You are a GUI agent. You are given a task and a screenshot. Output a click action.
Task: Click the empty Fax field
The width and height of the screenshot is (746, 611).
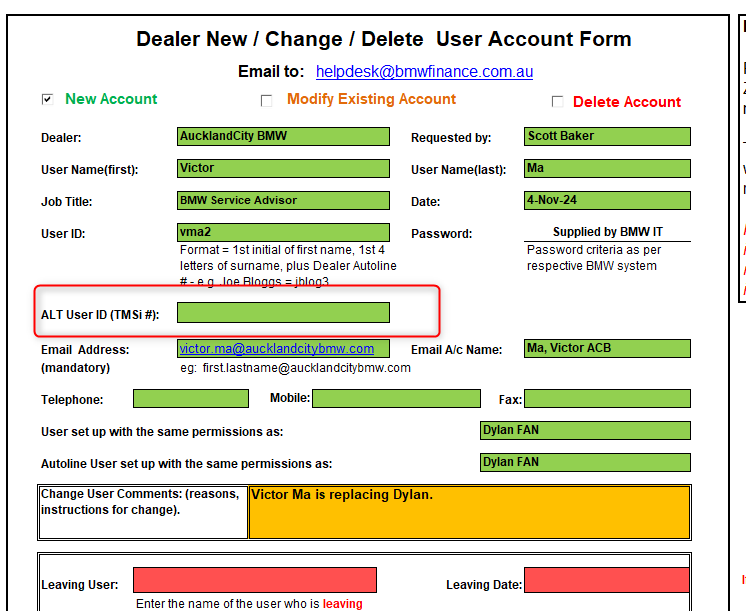[607, 399]
